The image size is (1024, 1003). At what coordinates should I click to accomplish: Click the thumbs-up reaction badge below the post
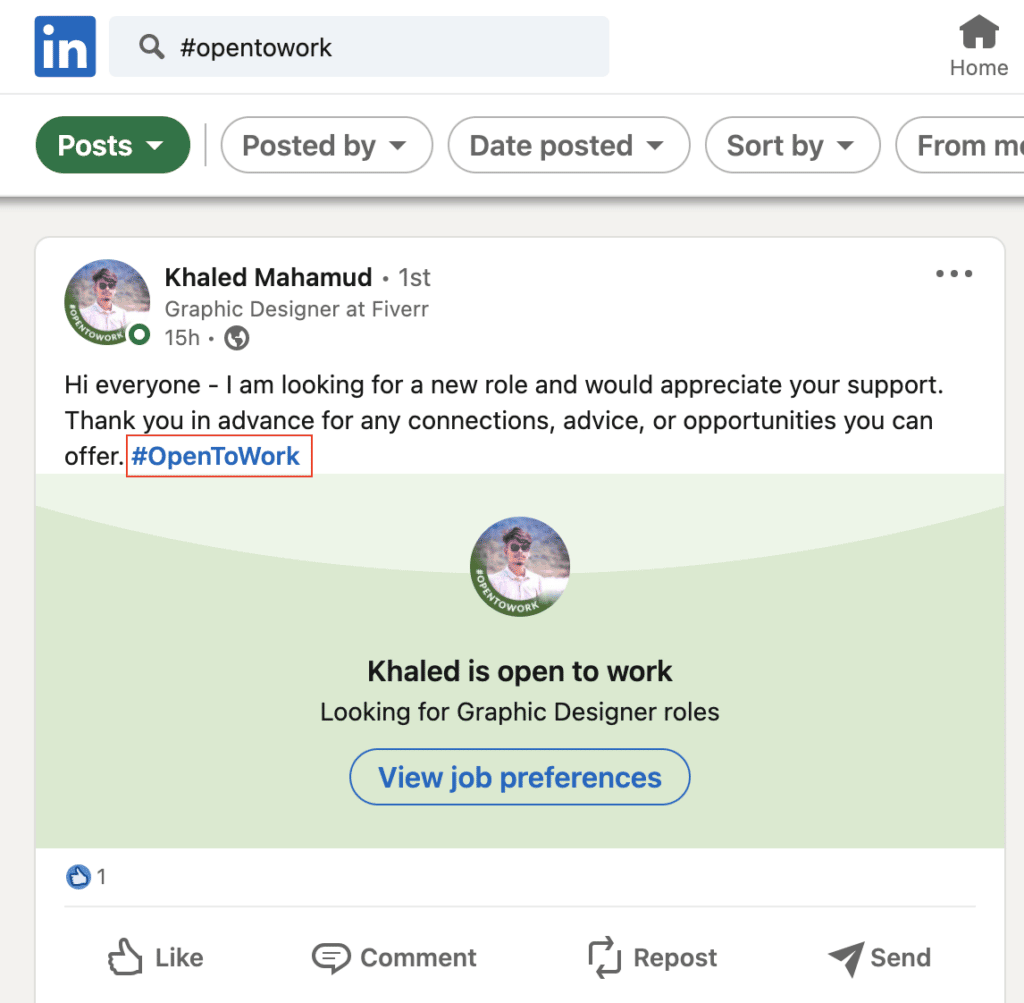pyautogui.click(x=80, y=876)
